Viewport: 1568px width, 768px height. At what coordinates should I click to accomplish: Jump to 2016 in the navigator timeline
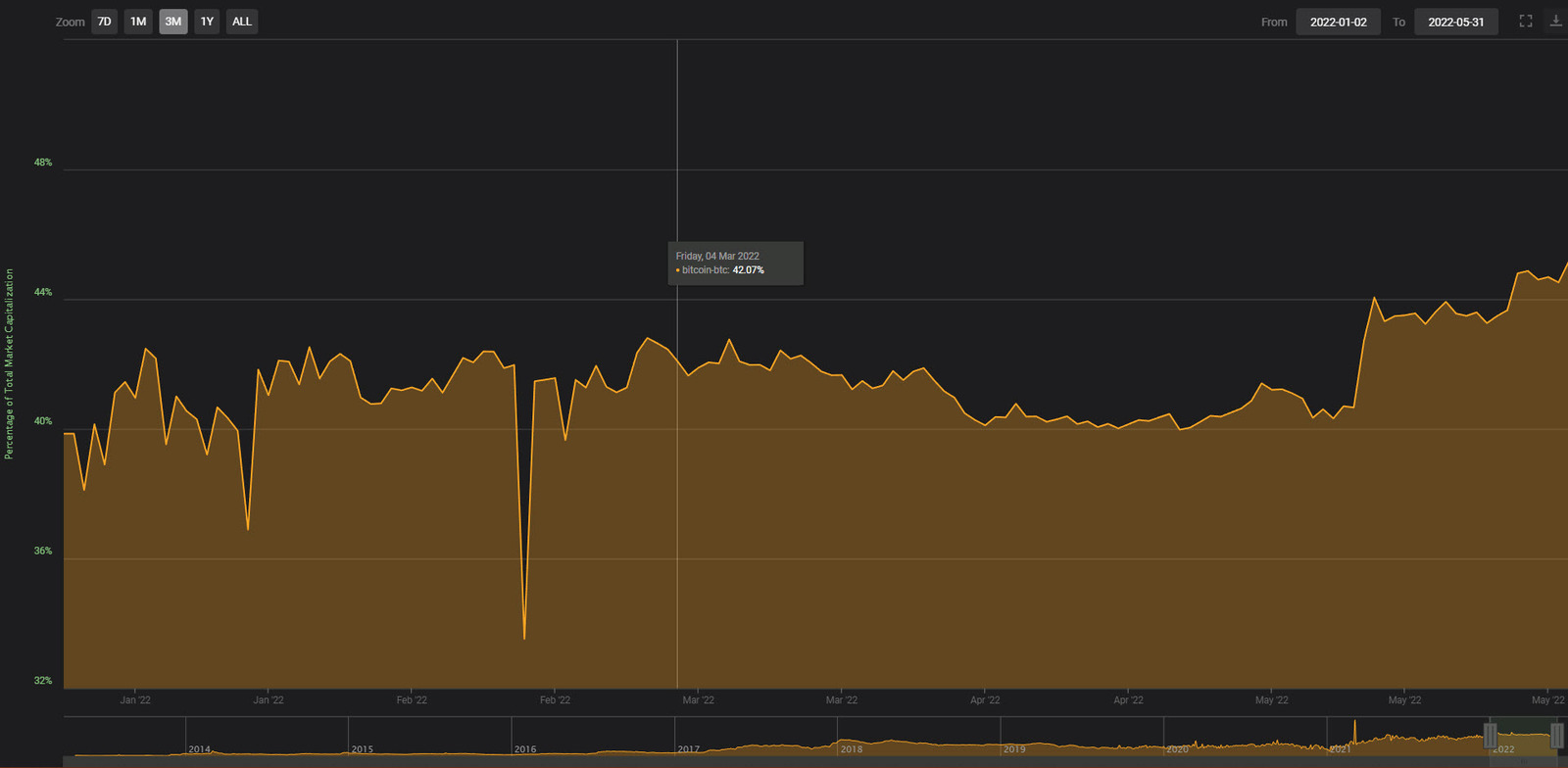pos(525,749)
